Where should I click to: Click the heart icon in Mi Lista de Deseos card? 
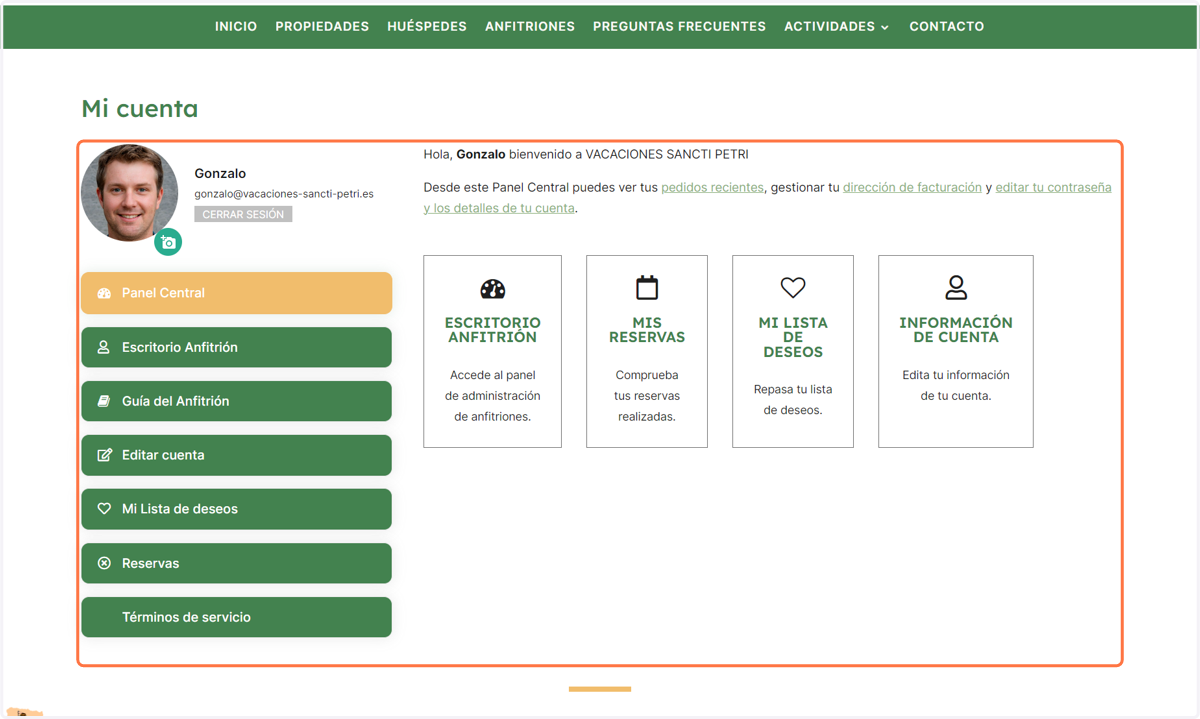pyautogui.click(x=793, y=288)
